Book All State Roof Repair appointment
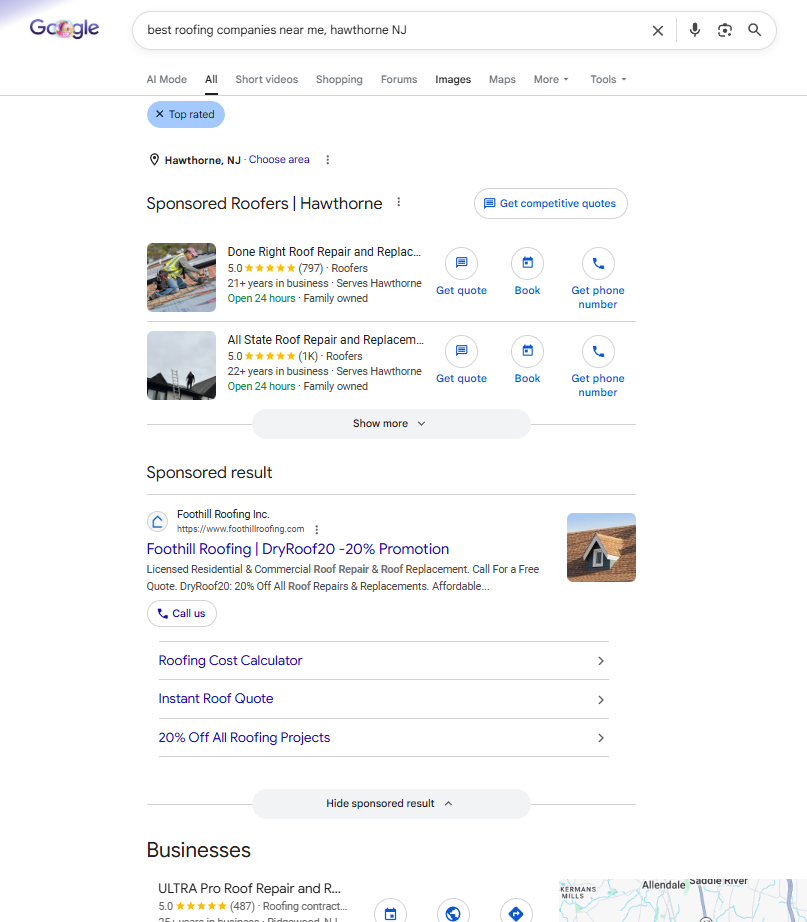Viewport: 807px width, 922px height. pos(527,360)
